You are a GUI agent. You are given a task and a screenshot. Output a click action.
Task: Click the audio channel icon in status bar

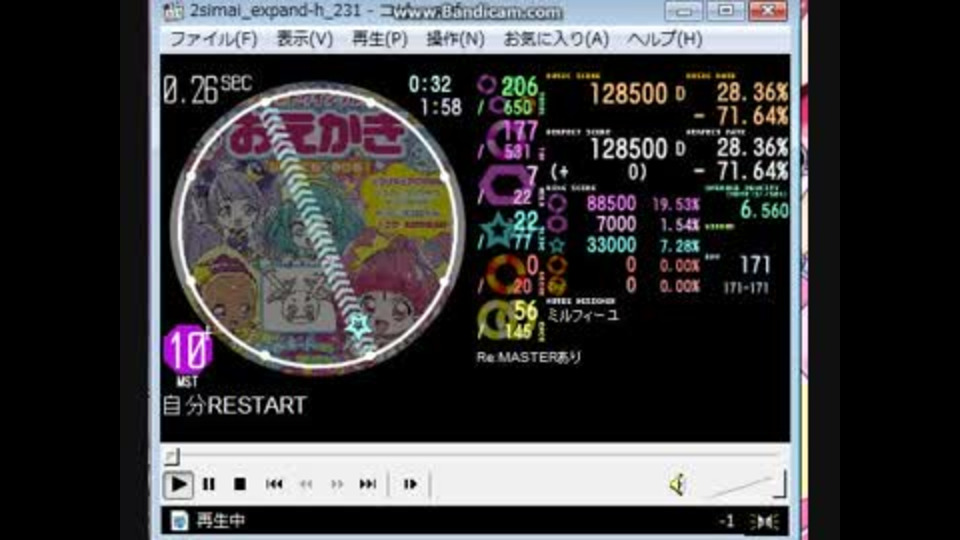click(764, 522)
